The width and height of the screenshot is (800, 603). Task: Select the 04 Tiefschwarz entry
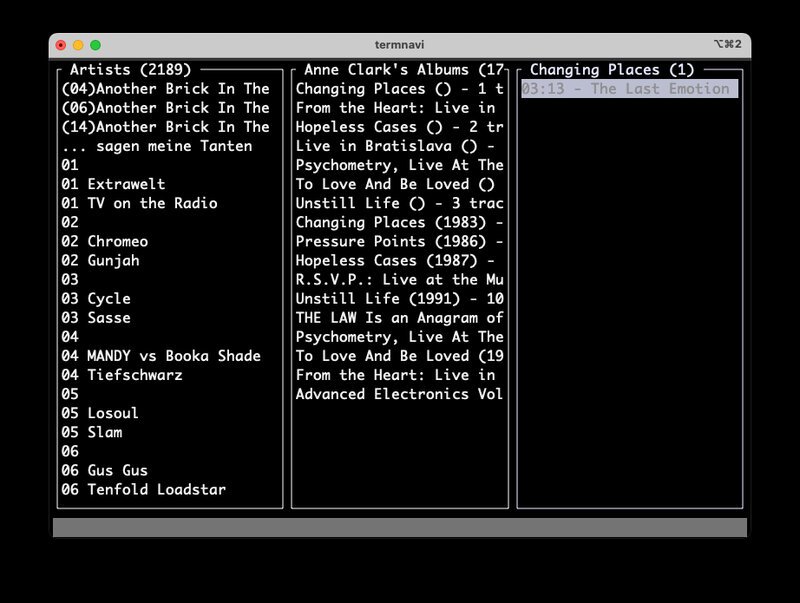pyautogui.click(x=122, y=375)
